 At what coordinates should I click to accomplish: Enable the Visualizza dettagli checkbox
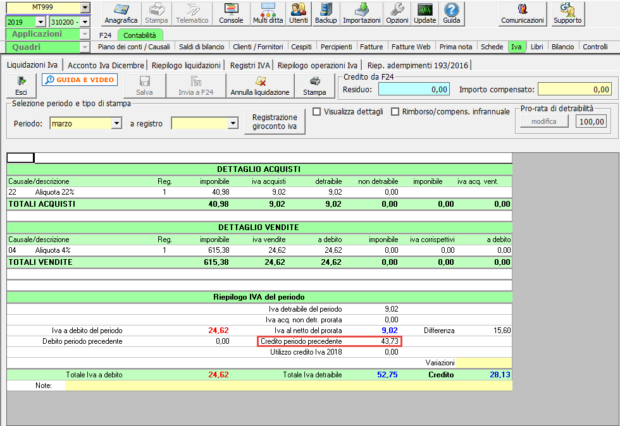click(317, 111)
